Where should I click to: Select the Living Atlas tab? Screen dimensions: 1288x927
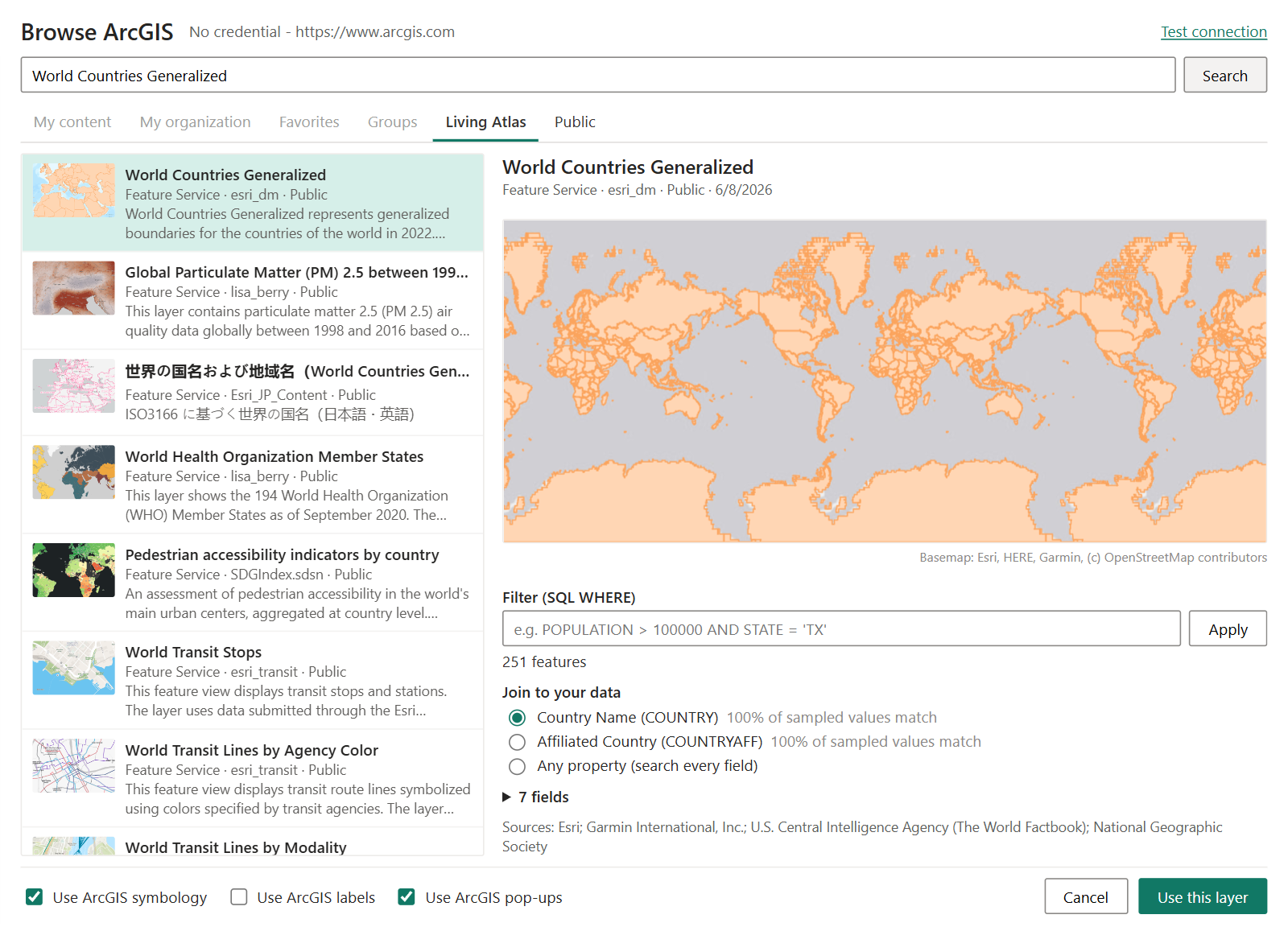tap(485, 122)
